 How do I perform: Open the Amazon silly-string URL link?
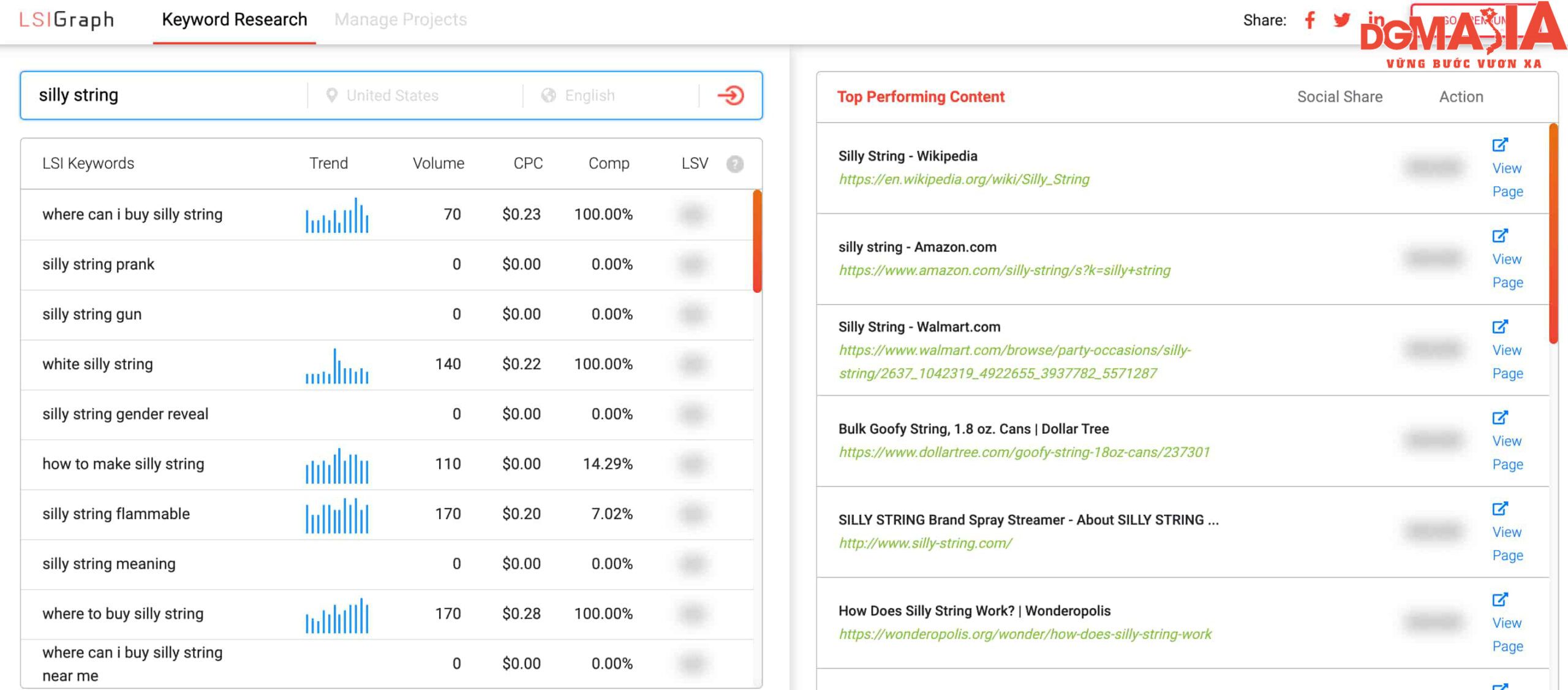pos(1005,270)
